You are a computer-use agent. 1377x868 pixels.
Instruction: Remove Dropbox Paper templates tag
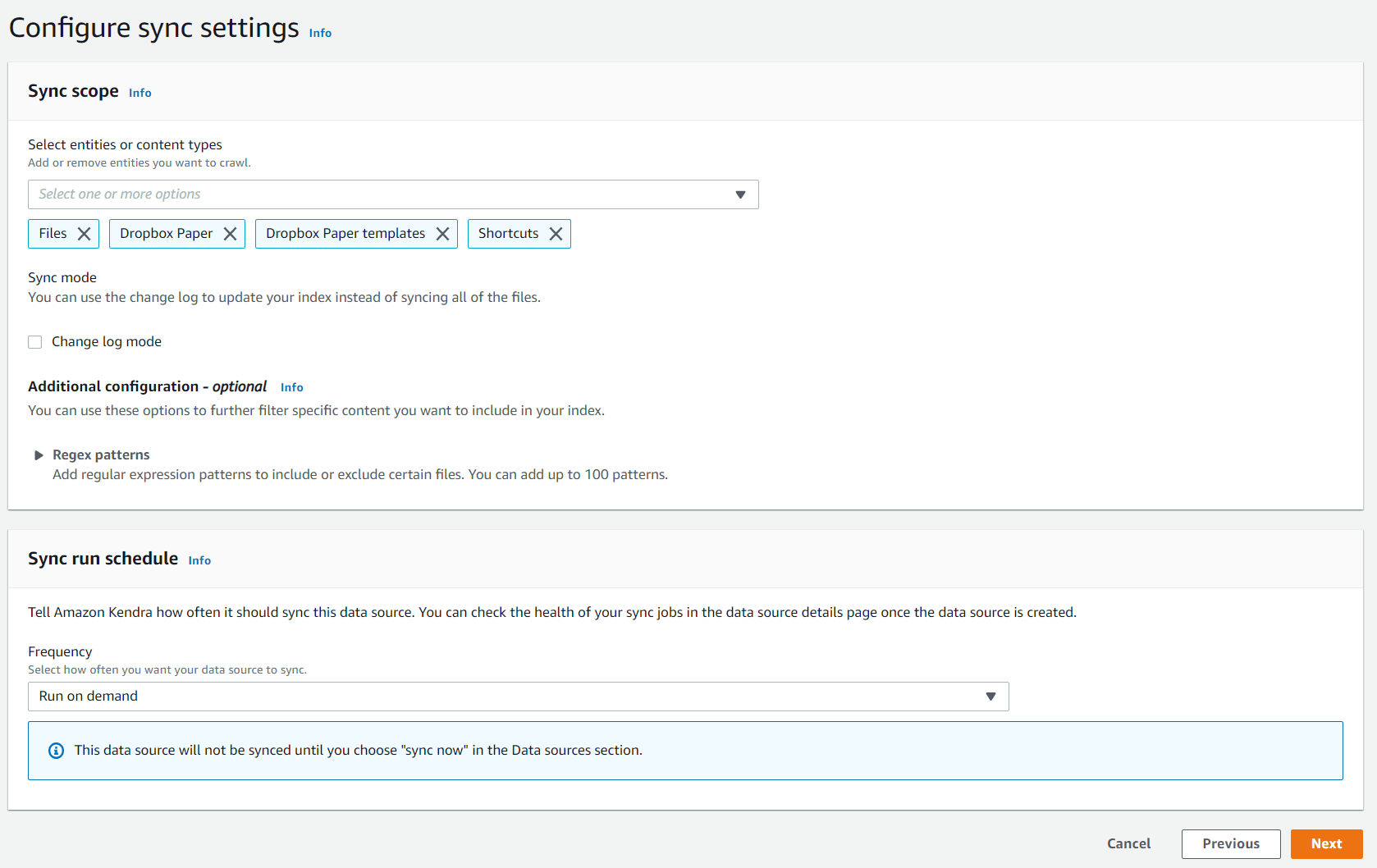442,234
